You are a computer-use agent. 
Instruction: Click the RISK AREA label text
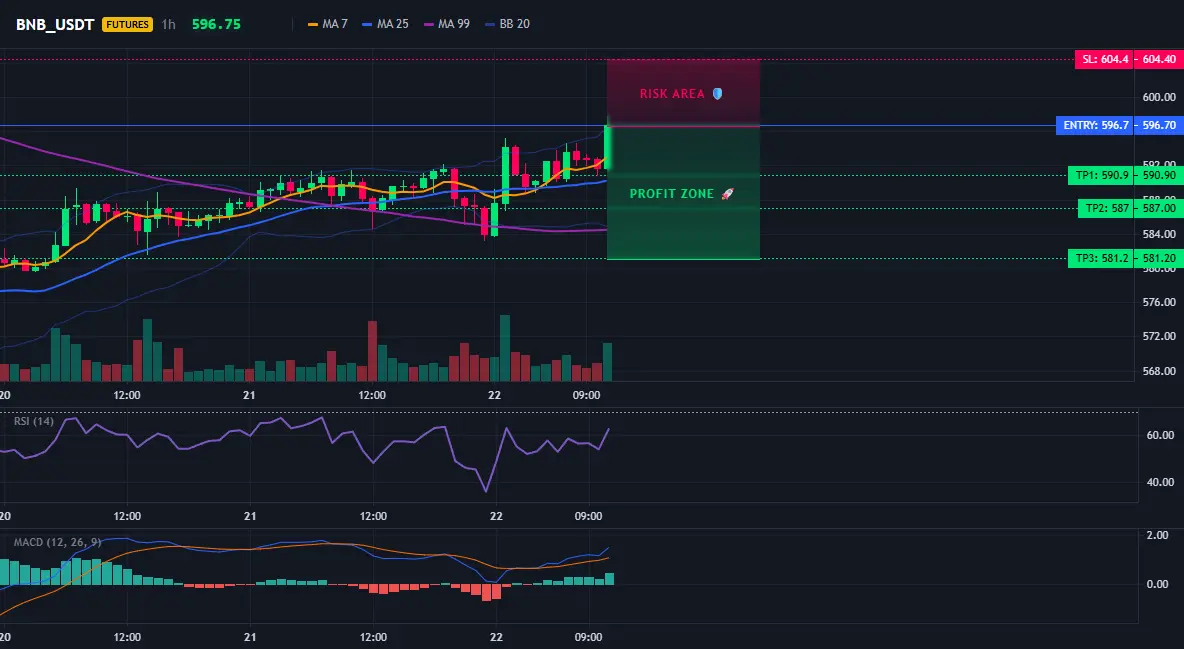tap(672, 94)
